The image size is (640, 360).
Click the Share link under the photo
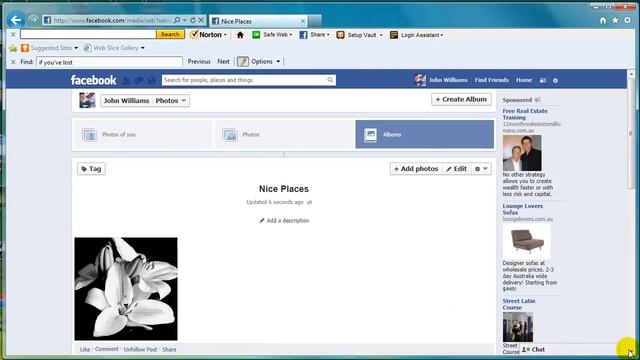pyautogui.click(x=169, y=349)
